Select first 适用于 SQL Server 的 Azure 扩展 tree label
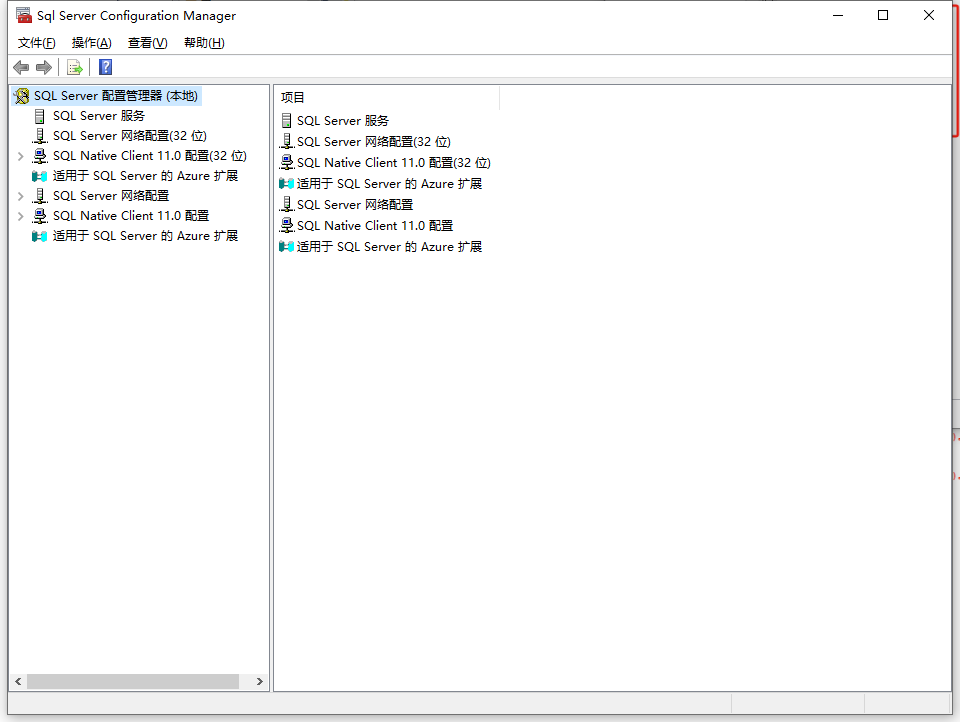This screenshot has height=722, width=960. 145,176
